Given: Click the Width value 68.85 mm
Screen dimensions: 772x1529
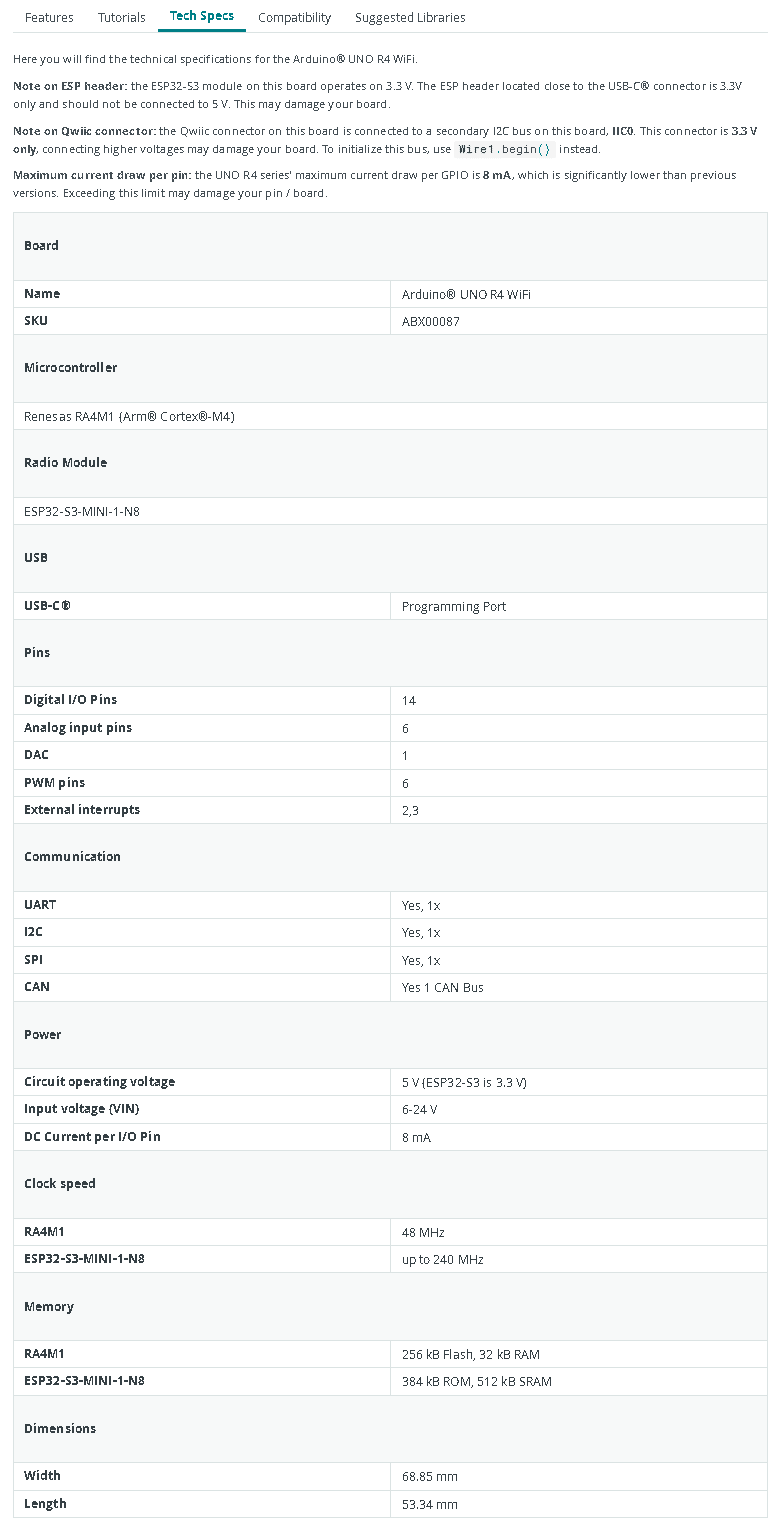Looking at the screenshot, I should click(430, 1476).
